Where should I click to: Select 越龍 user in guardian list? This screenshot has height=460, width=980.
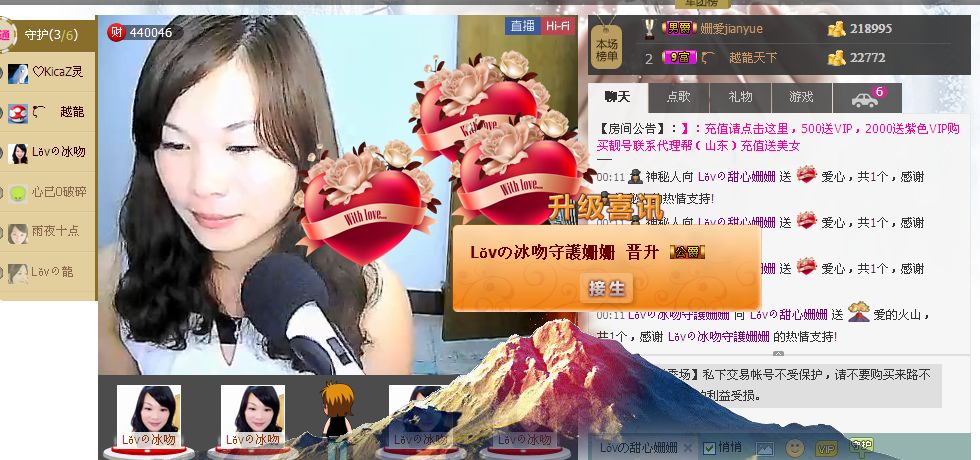[48, 112]
